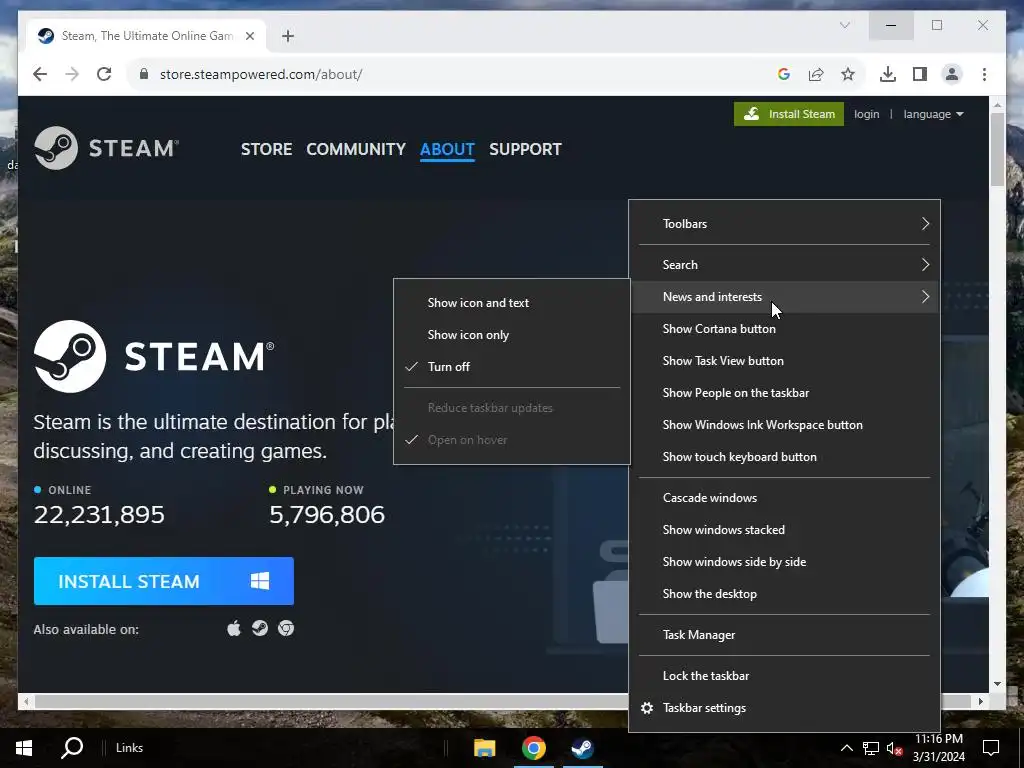The width and height of the screenshot is (1024, 768).
Task: Choose Show the desktop
Action: pyautogui.click(x=784, y=594)
